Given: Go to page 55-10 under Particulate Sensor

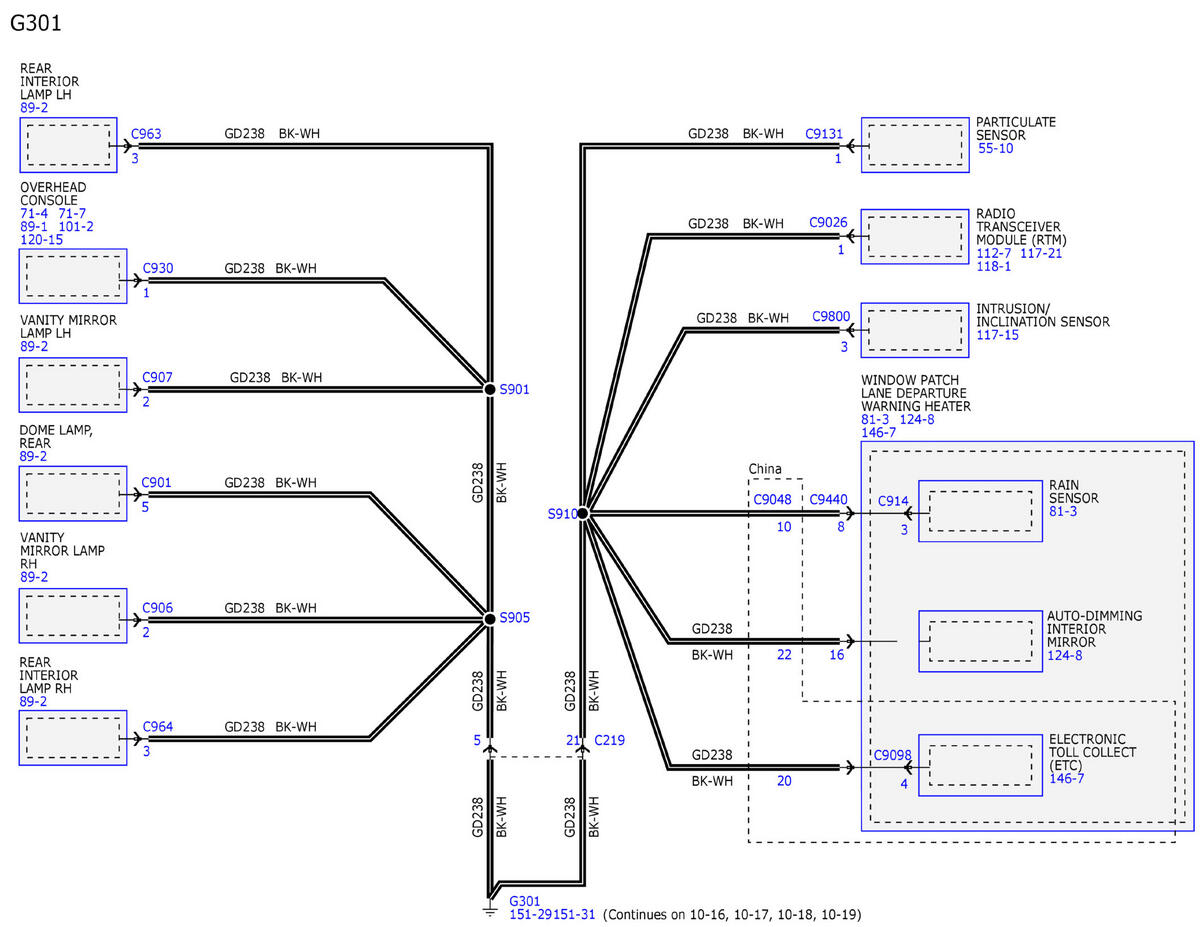Looking at the screenshot, I should pos(996,148).
